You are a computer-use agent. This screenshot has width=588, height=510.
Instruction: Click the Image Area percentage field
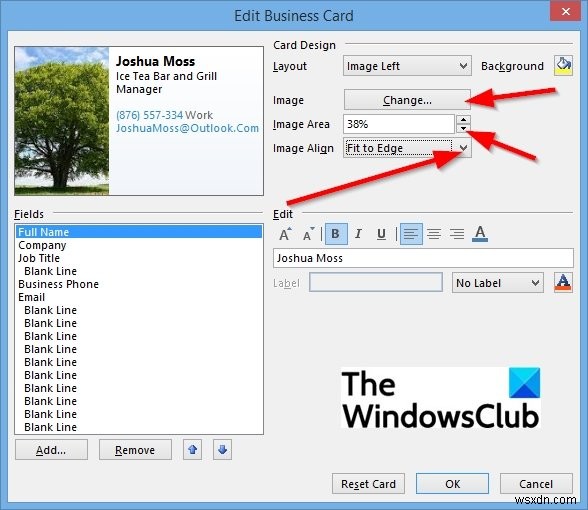pos(399,124)
